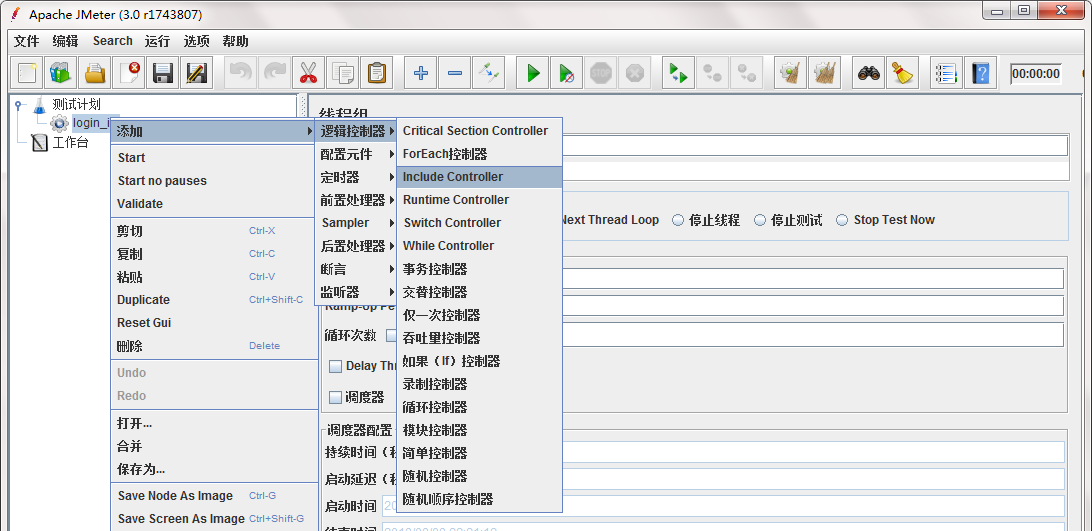Open the 运行 menu
This screenshot has width=1092, height=531.
(157, 41)
